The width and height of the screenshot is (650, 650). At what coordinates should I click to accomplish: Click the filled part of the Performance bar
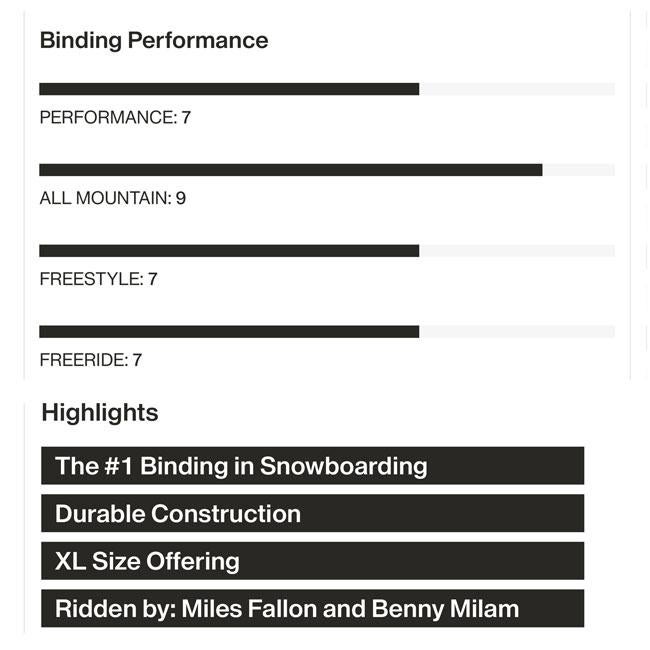click(228, 89)
